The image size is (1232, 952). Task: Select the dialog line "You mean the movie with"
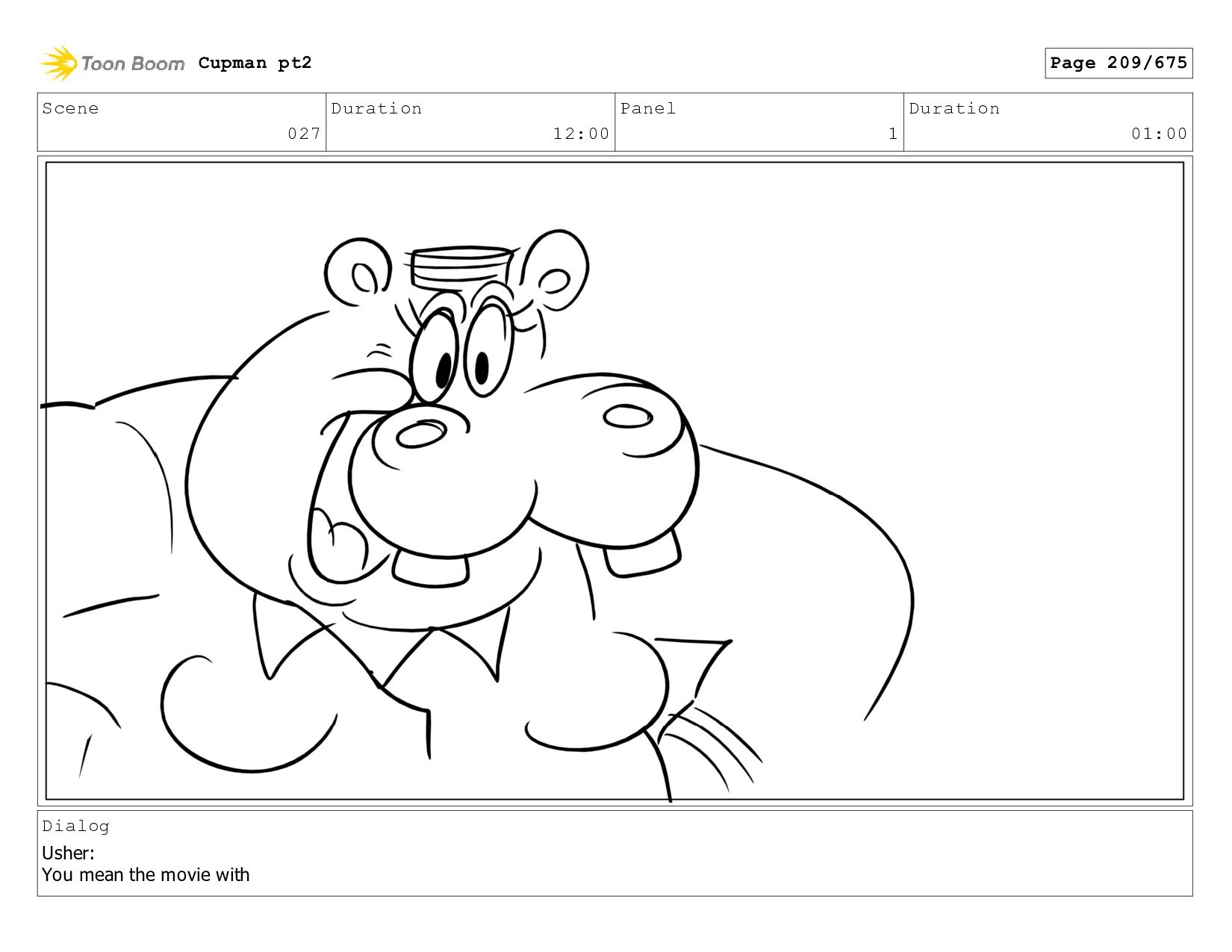tap(146, 874)
